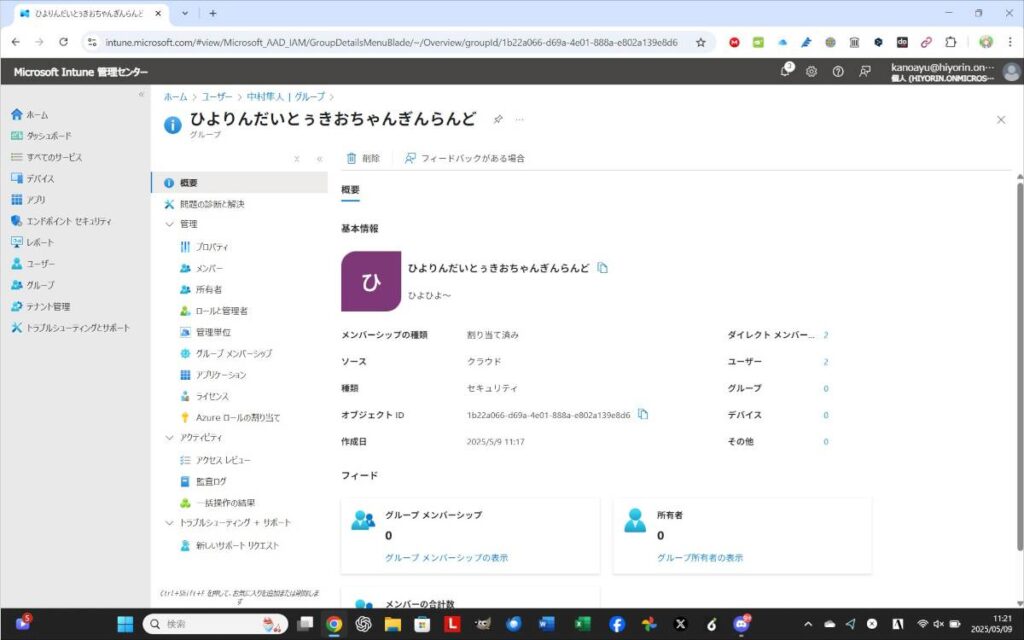Image resolution: width=1024 pixels, height=640 pixels.
Task: Reload the page in Chrome
Action: pyautogui.click(x=63, y=42)
